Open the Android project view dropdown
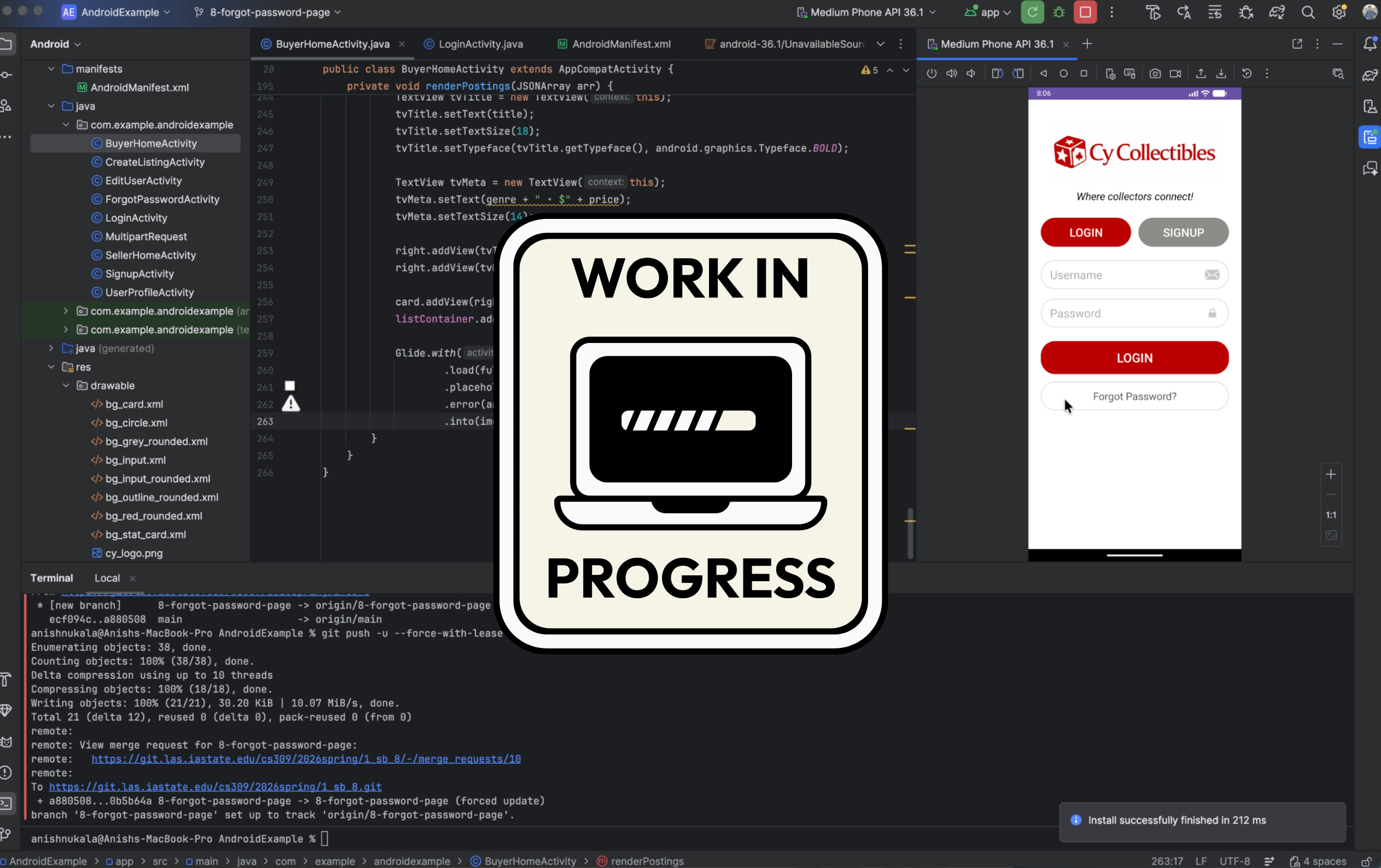The image size is (1381, 868). [x=56, y=44]
